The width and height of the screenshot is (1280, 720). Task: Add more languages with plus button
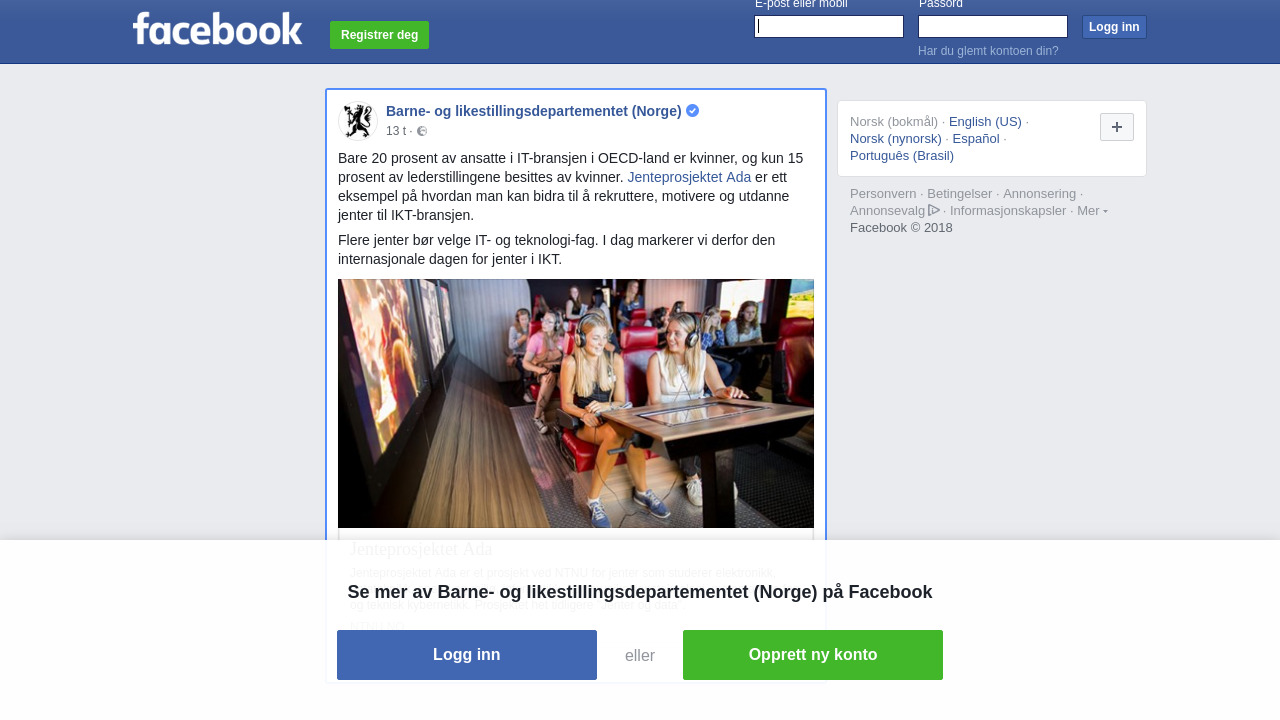pyautogui.click(x=1117, y=127)
